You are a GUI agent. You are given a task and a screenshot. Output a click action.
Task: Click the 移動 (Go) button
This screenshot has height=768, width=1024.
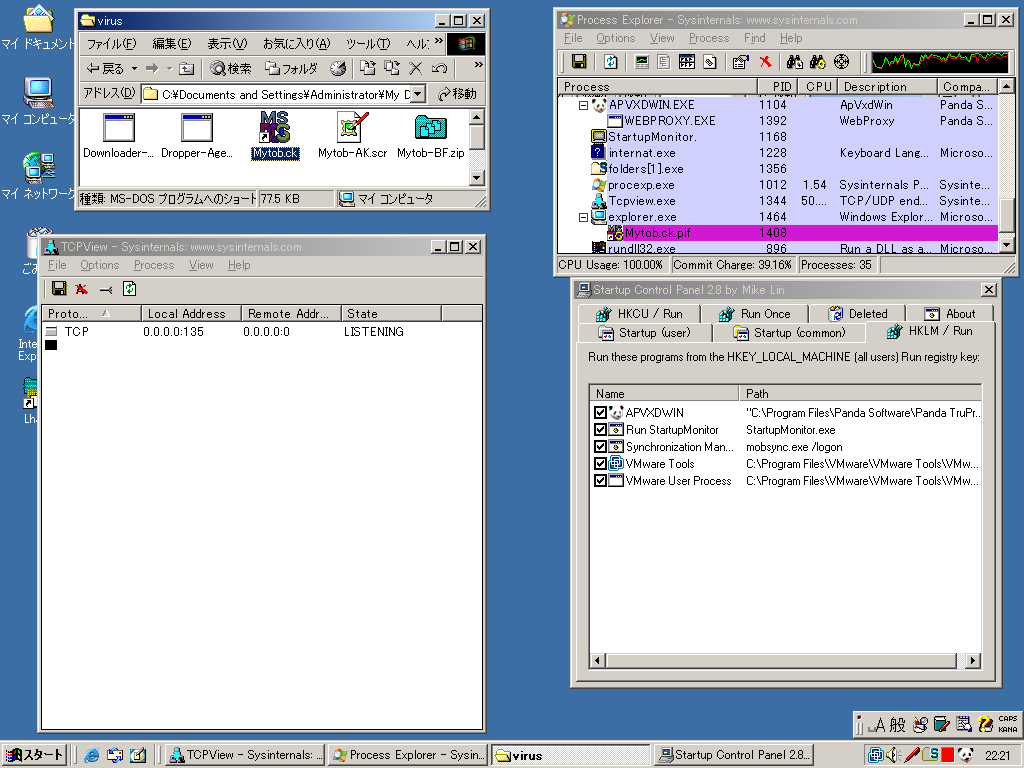[457, 94]
